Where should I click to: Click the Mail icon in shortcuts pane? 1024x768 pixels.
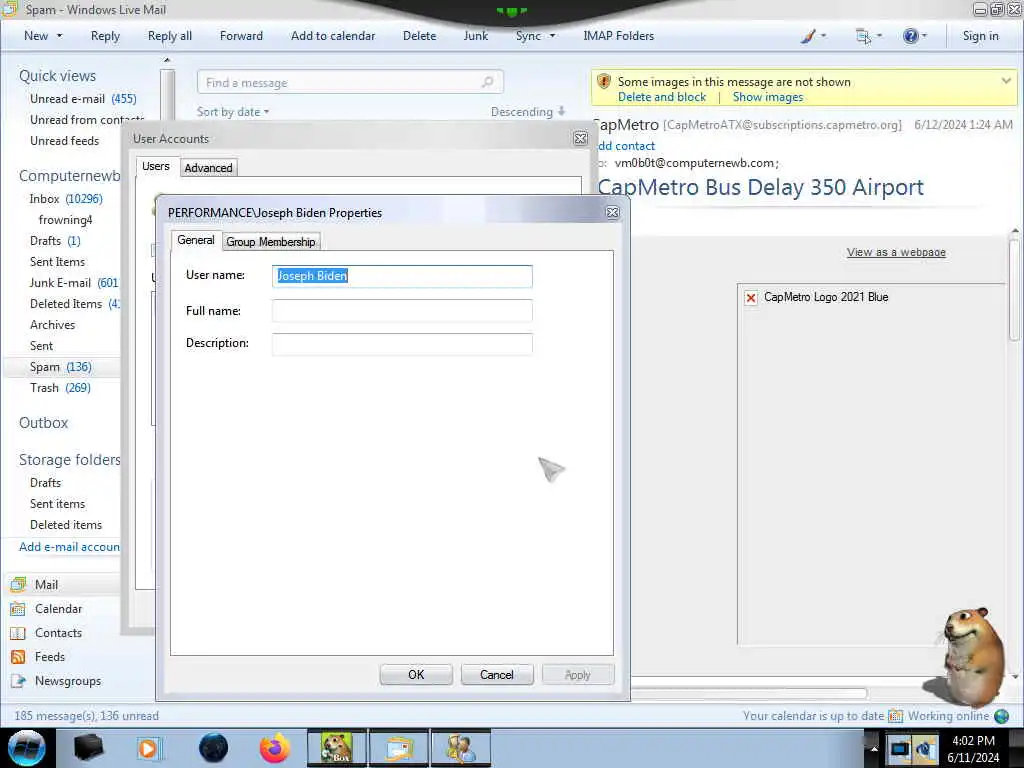pos(18,584)
